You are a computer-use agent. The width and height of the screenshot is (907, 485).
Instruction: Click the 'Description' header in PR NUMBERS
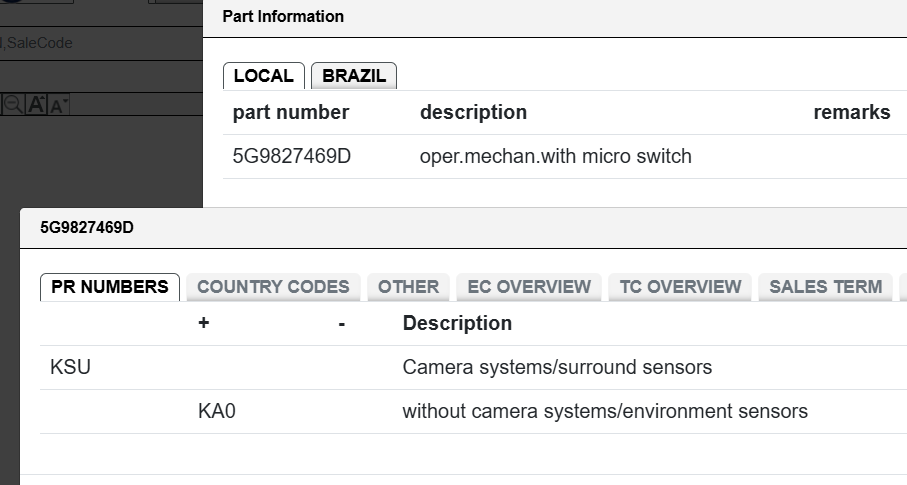457,323
